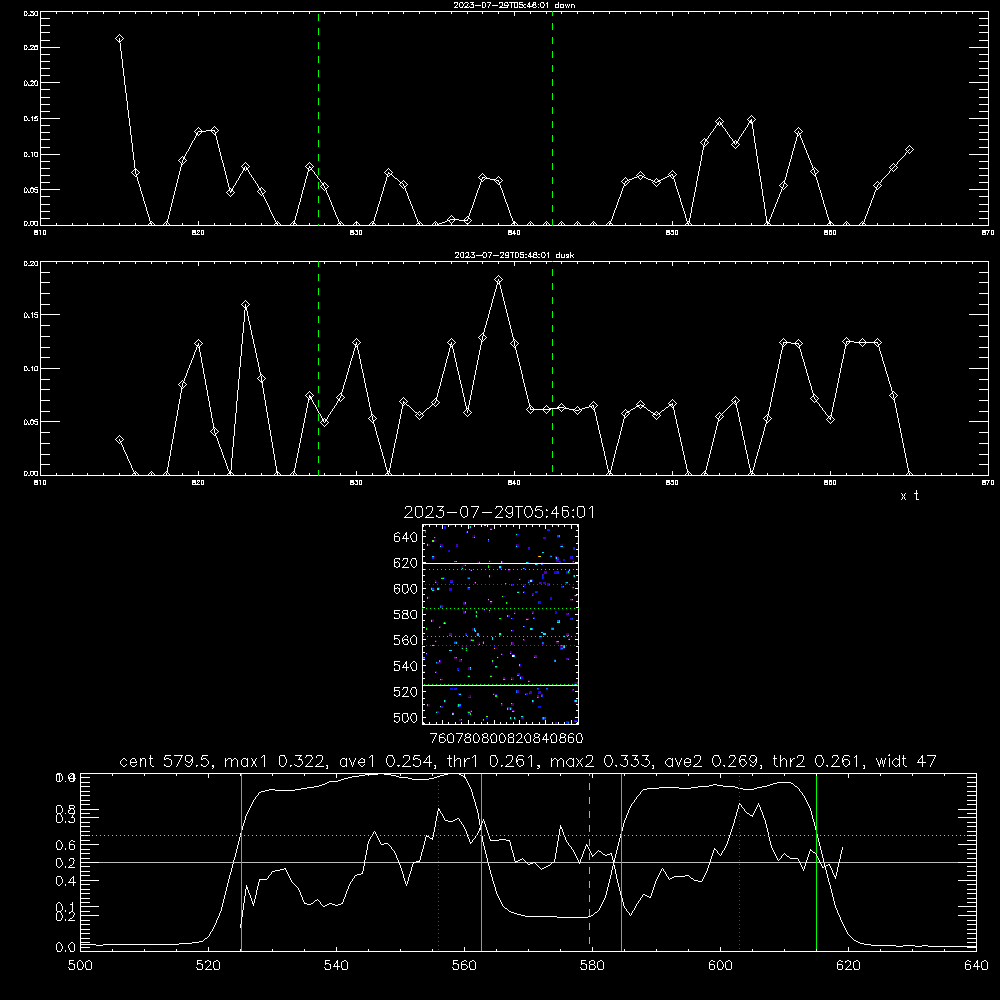Click the left red dotted vertical line in the bottom plot
Image resolution: width=1000 pixels, height=1000 pixels.
439,862
